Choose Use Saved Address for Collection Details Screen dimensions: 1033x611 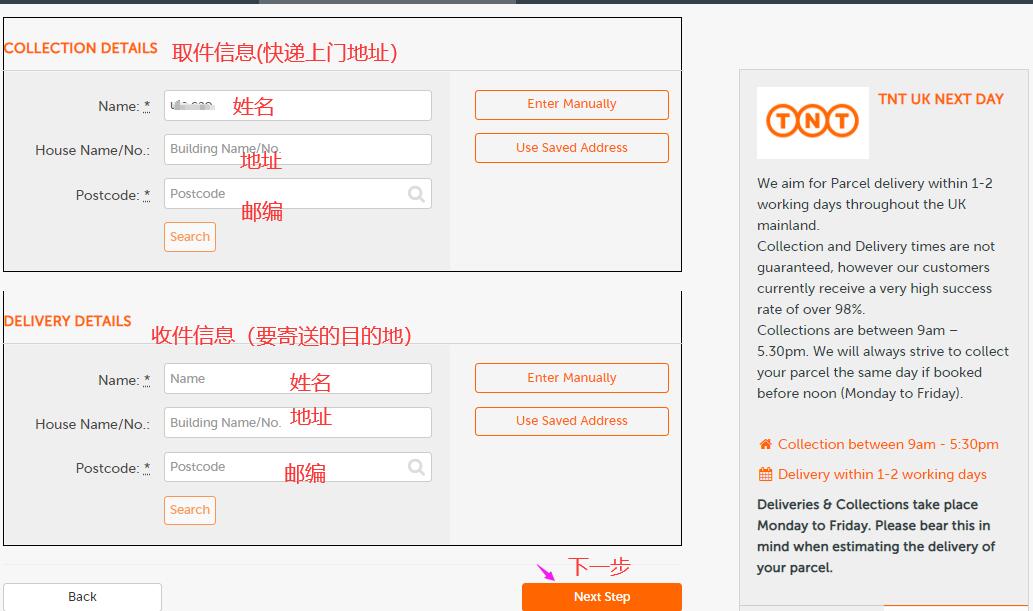[571, 148]
